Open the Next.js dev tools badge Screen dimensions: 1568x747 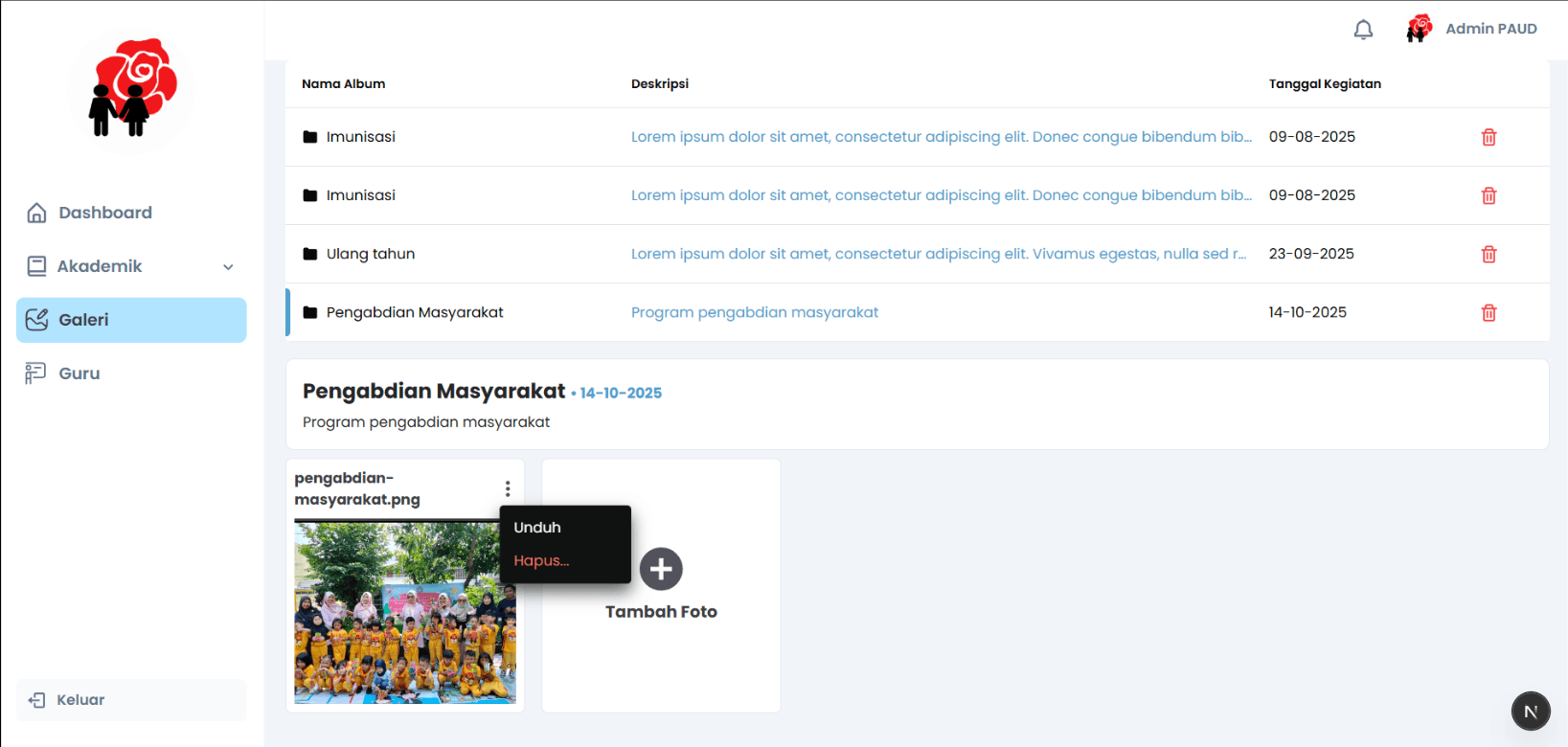tap(1531, 712)
